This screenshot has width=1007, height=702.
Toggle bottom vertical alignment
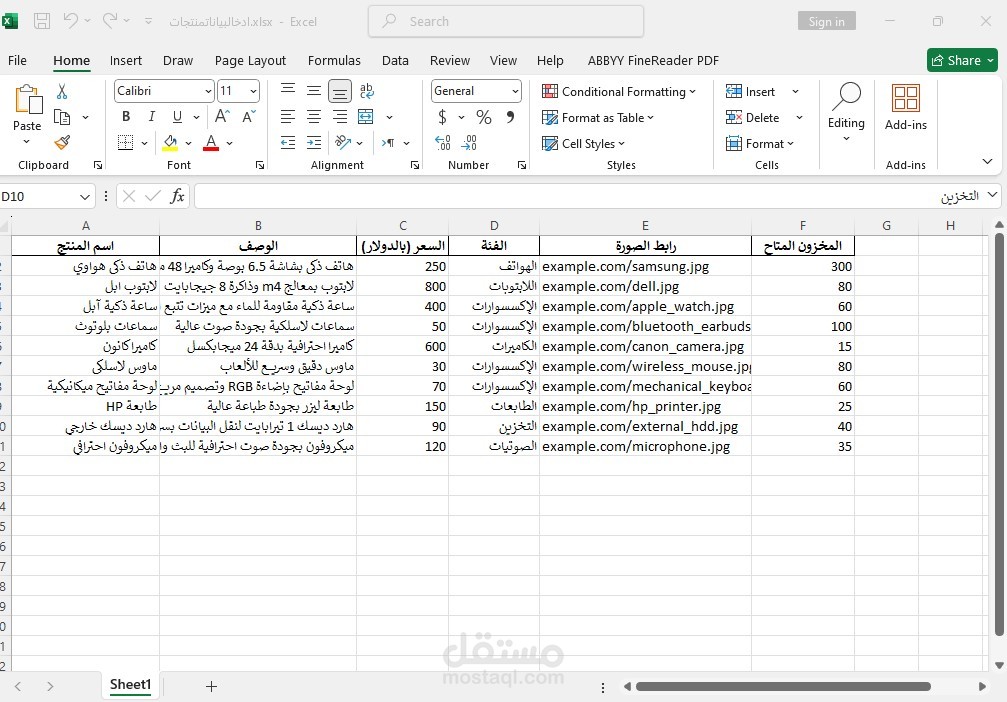click(340, 91)
